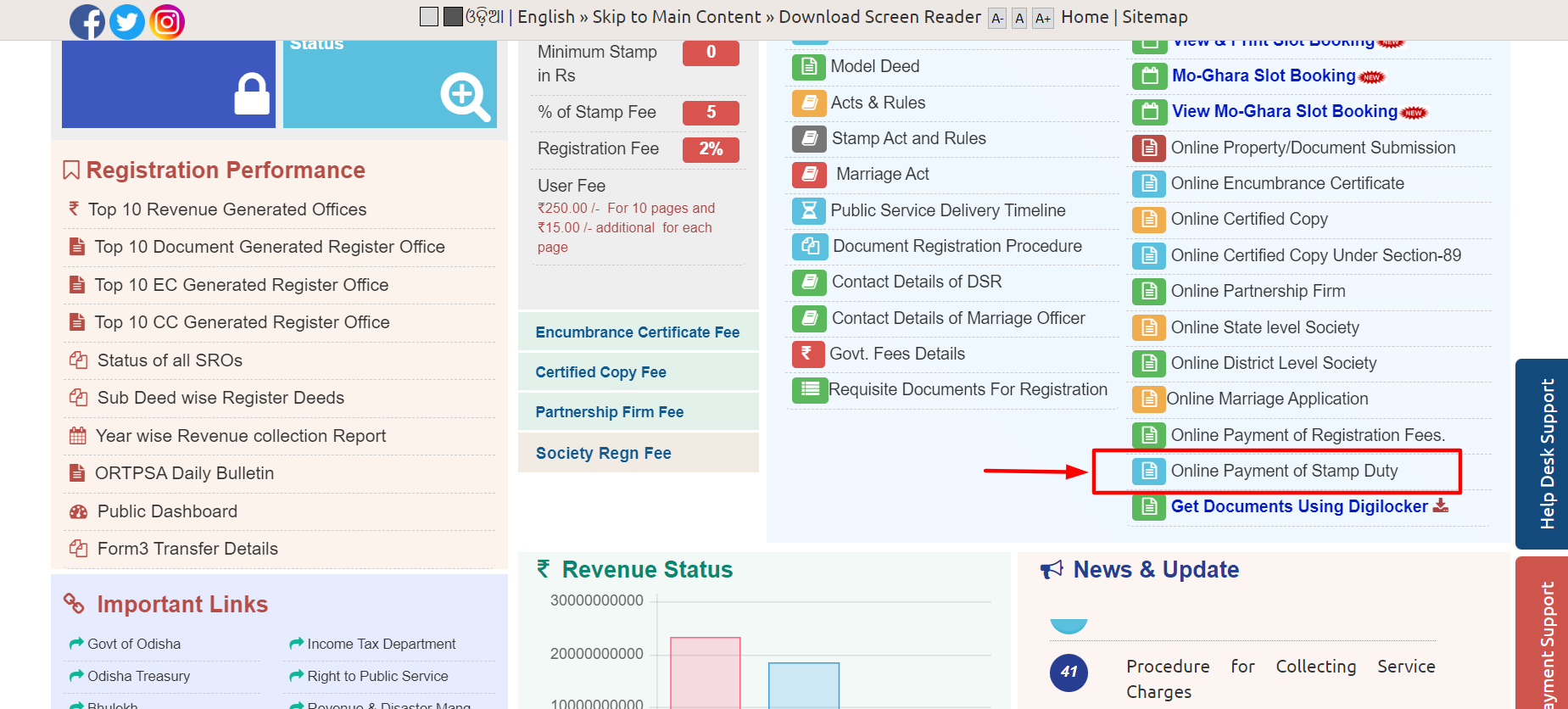Increase font size with A+ button
The height and width of the screenshot is (709, 1568).
(x=1042, y=19)
